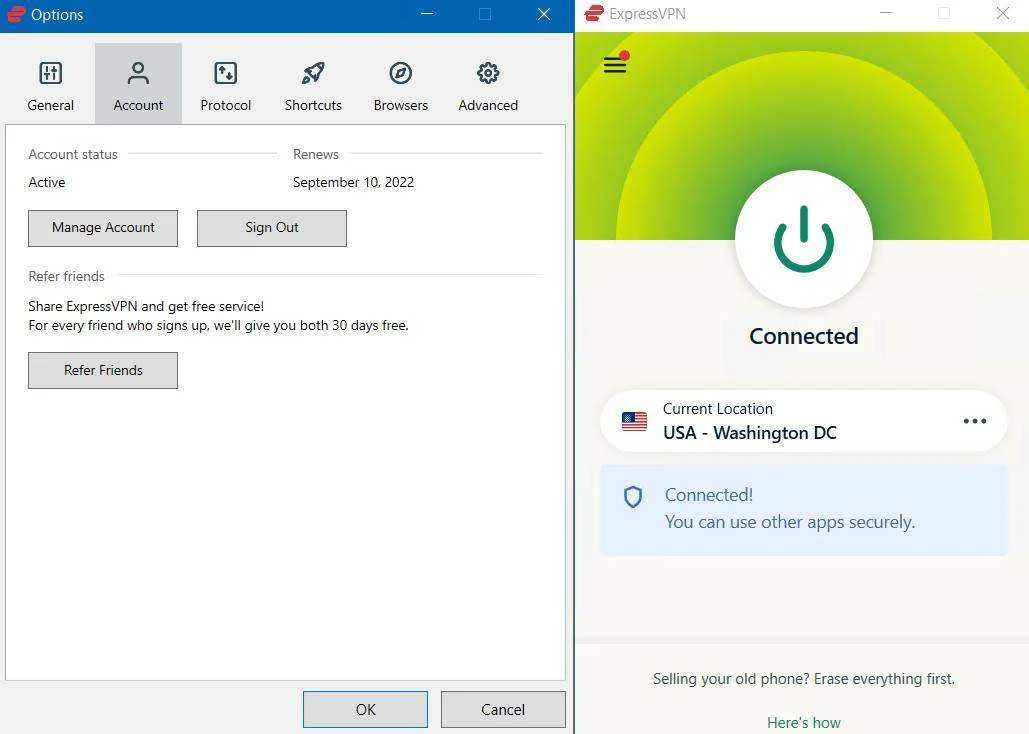The image size is (1029, 734).
Task: Close the ExpressVPN main window
Action: coord(1003,13)
